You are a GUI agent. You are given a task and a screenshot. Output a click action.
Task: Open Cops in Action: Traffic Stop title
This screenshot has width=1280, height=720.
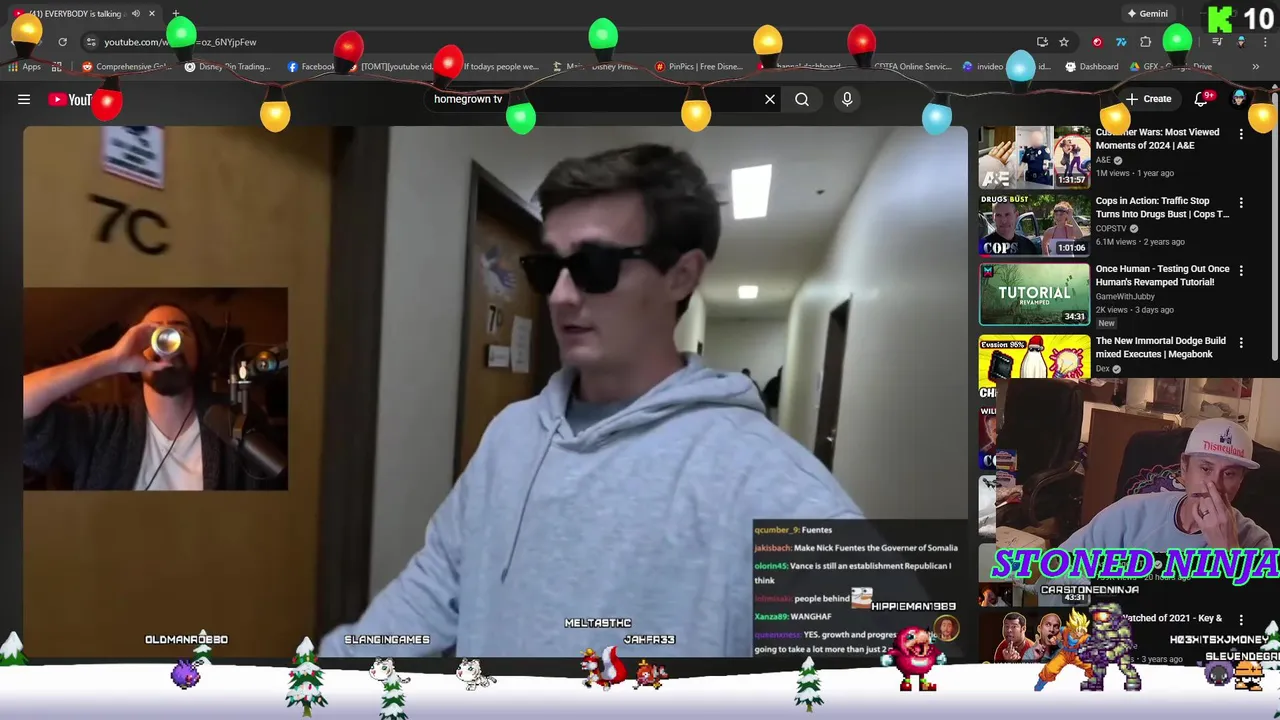(1162, 207)
